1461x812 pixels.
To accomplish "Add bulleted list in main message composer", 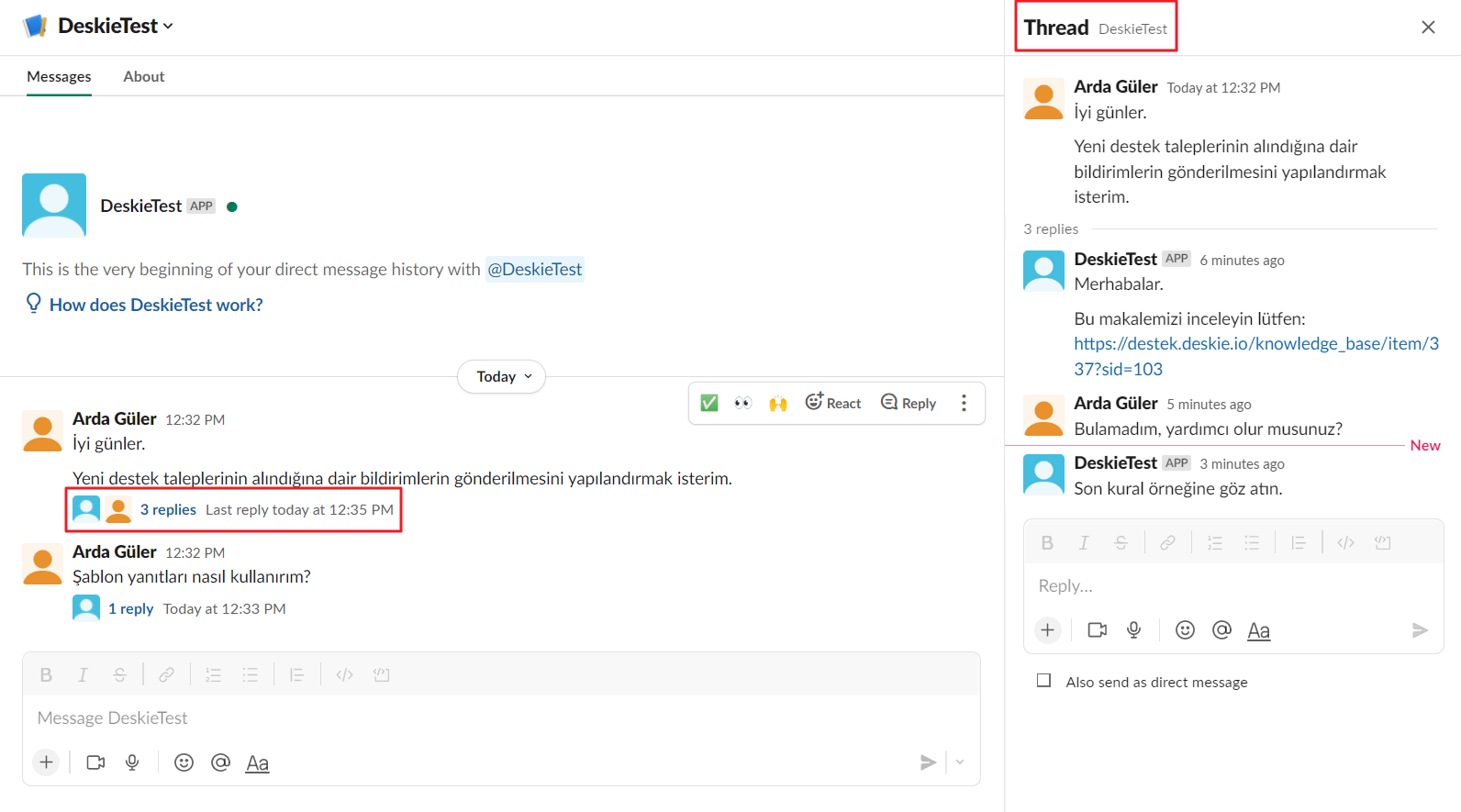I will click(250, 675).
